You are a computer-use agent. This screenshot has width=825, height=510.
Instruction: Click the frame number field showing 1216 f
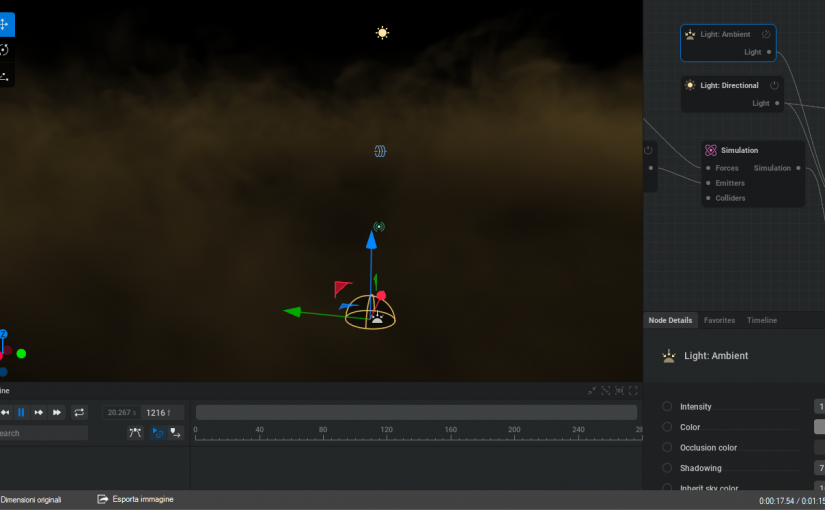pyautogui.click(x=158, y=412)
